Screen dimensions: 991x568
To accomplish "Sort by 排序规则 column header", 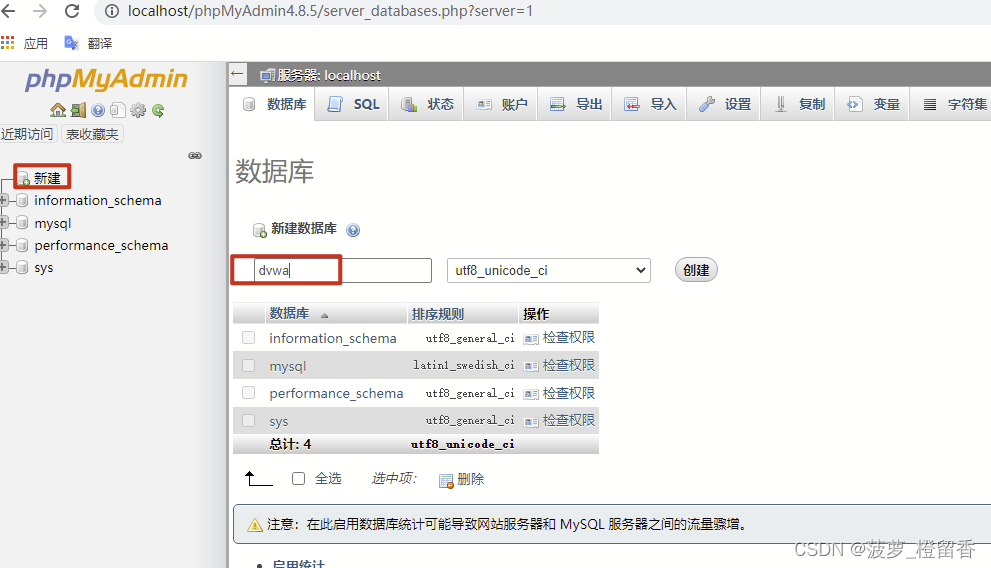I will tap(438, 314).
